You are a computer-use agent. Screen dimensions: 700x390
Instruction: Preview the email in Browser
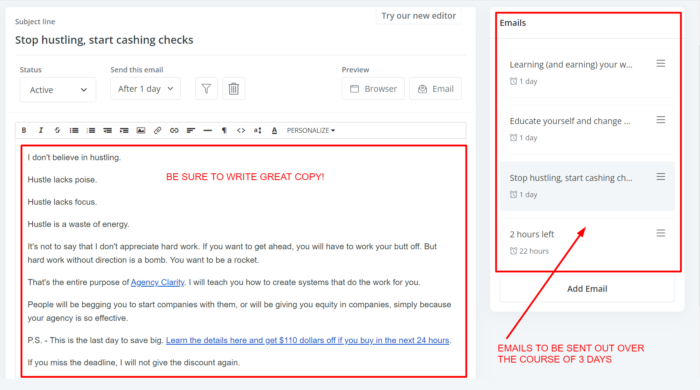373,89
